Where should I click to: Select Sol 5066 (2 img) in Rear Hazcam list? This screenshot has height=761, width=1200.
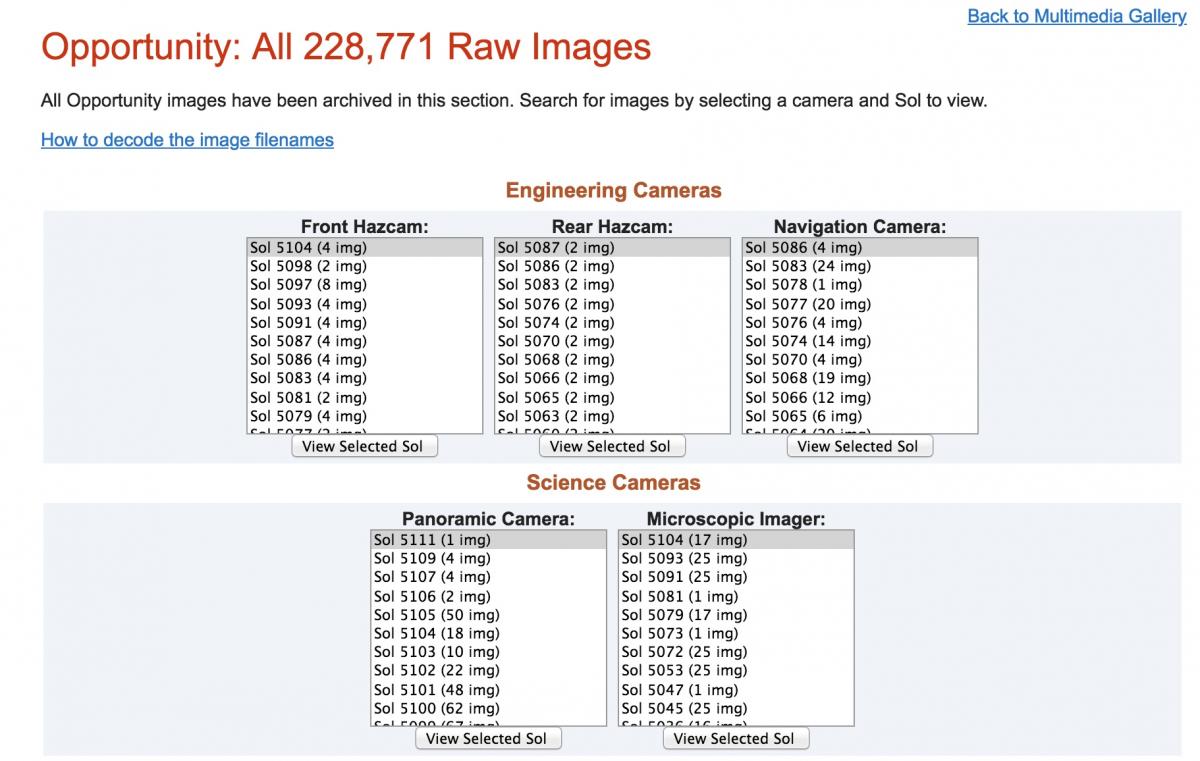612,379
